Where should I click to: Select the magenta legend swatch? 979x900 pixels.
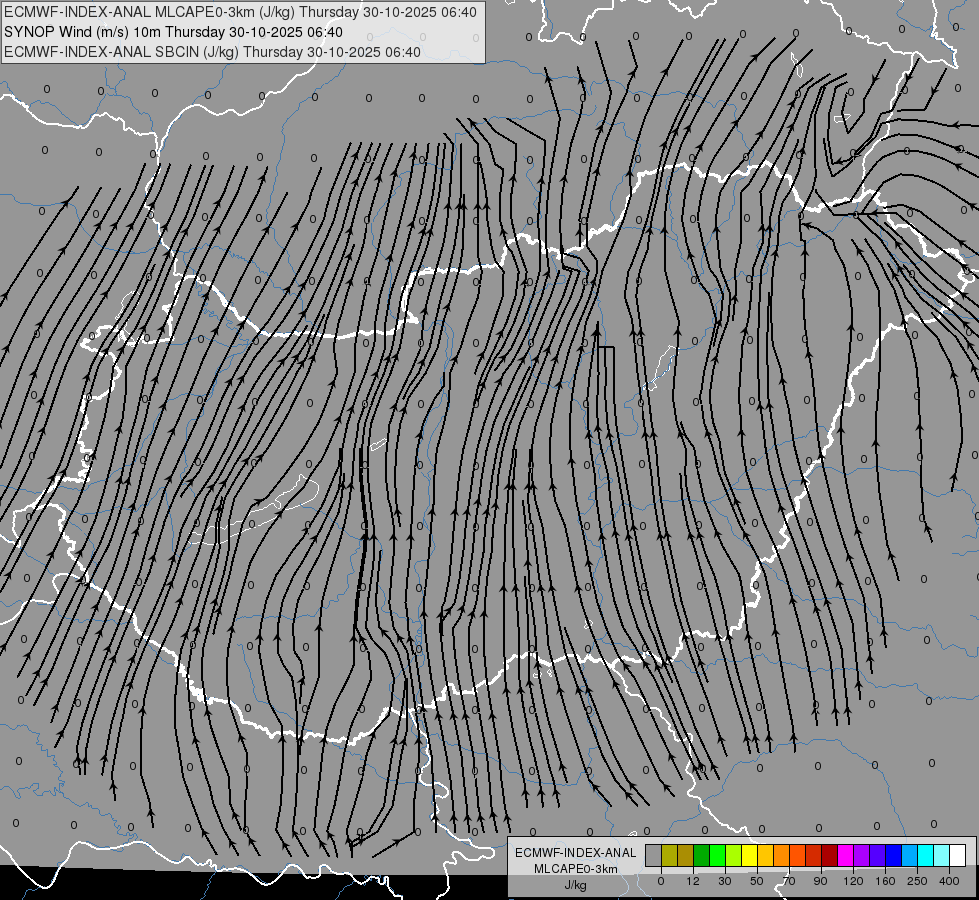tap(845, 856)
